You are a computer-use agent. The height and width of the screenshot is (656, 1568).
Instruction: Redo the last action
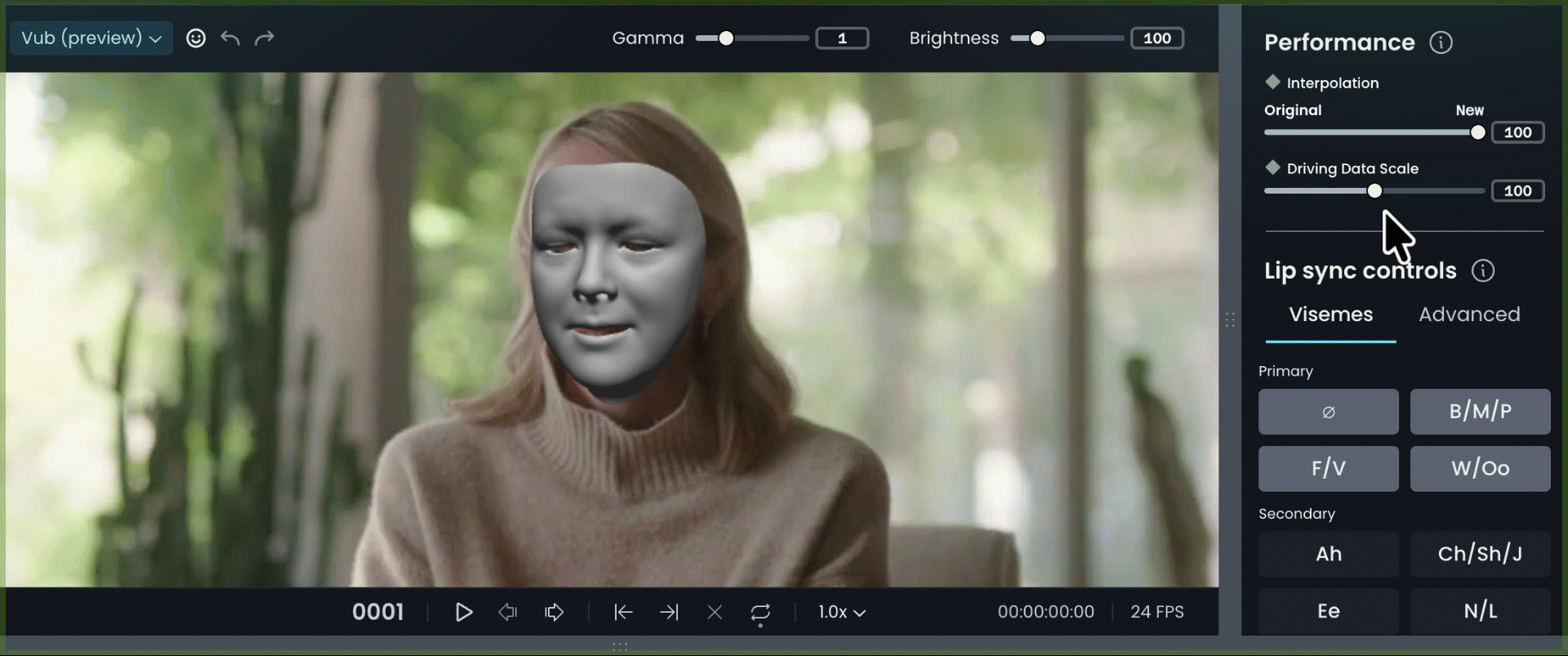[x=265, y=38]
